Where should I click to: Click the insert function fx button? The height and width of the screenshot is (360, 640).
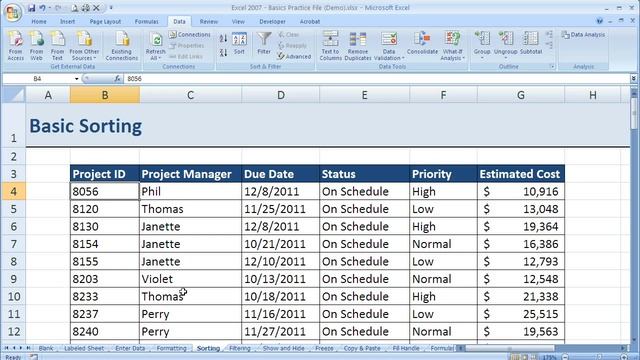(117, 78)
